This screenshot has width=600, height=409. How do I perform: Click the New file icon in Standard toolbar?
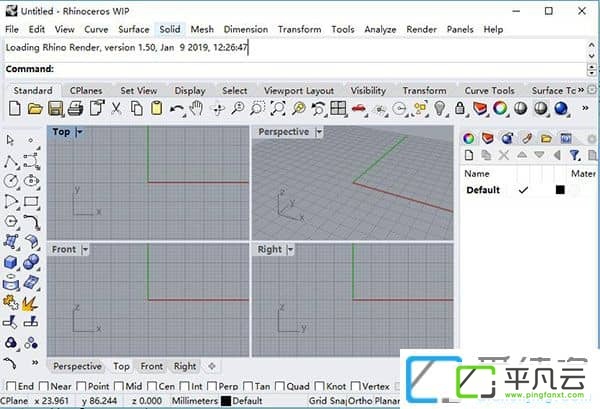click(15, 109)
